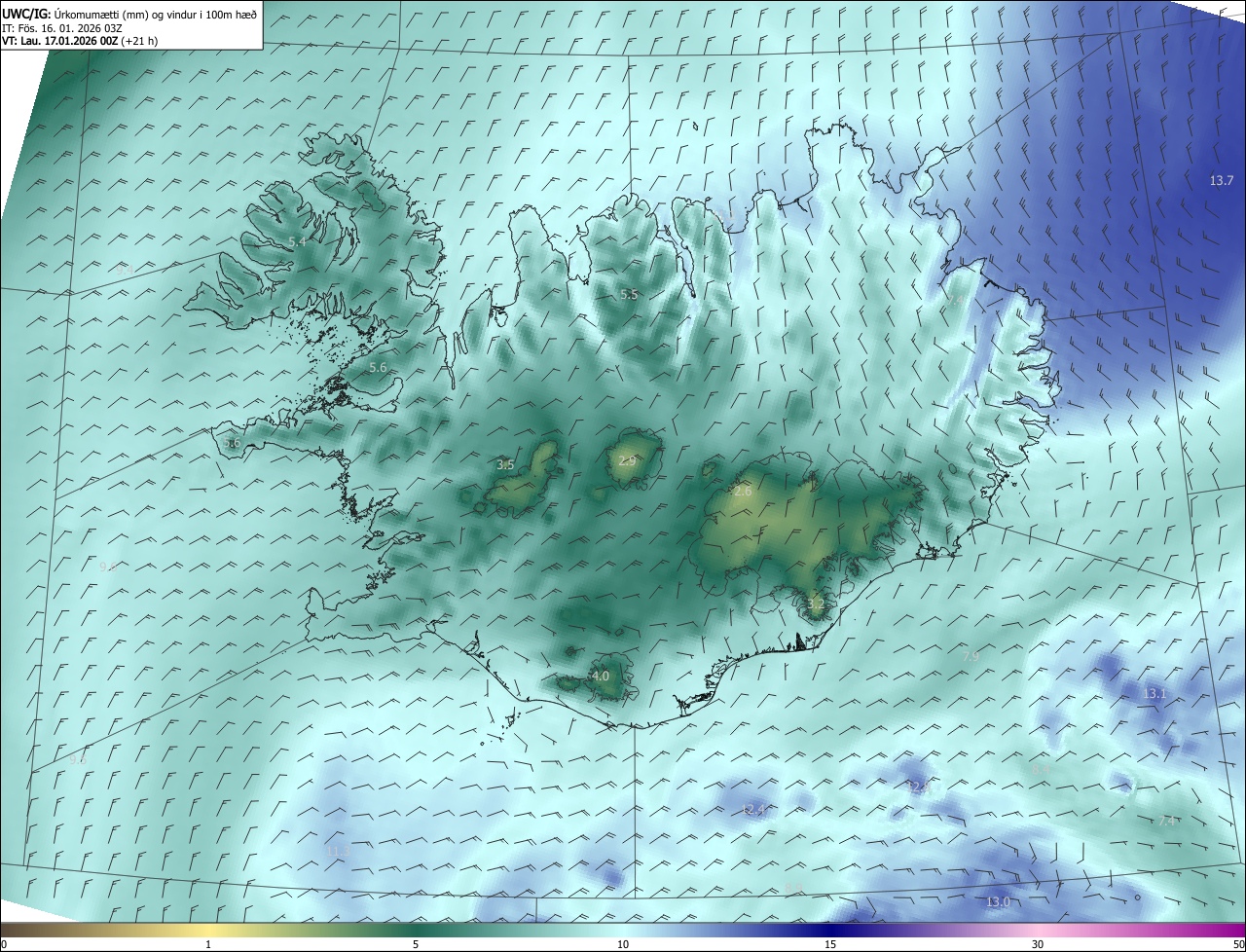The height and width of the screenshot is (952, 1246).
Task: Click the map title 'UWC/IG: Úrkomumætti (mm) og vindur í 100m hæð'
Action: [129, 14]
